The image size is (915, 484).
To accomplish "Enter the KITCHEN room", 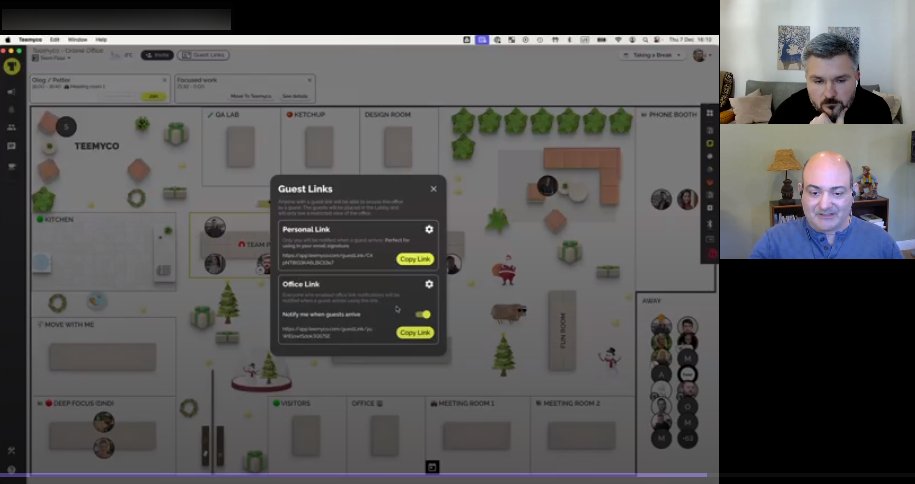I will click(x=104, y=252).
